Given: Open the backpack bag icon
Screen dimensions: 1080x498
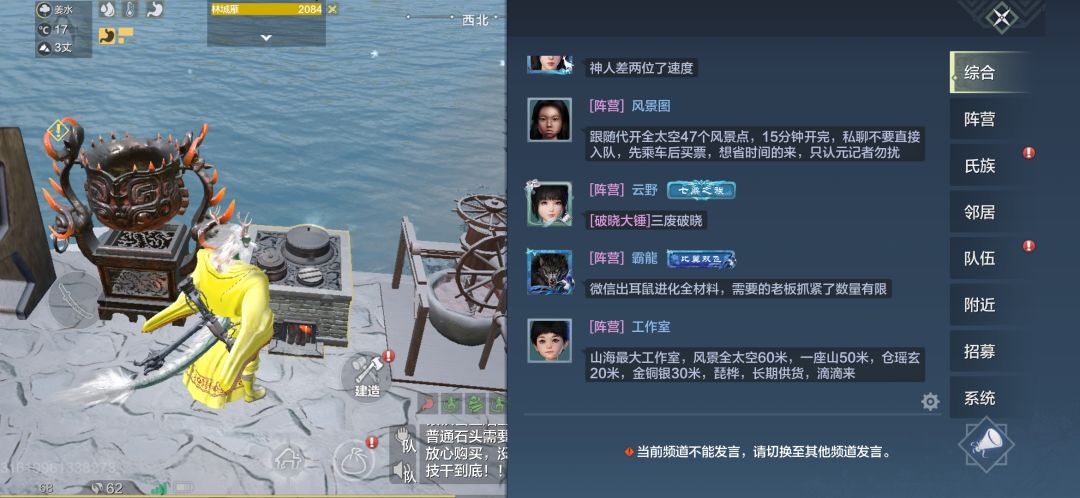Looking at the screenshot, I should tap(354, 461).
